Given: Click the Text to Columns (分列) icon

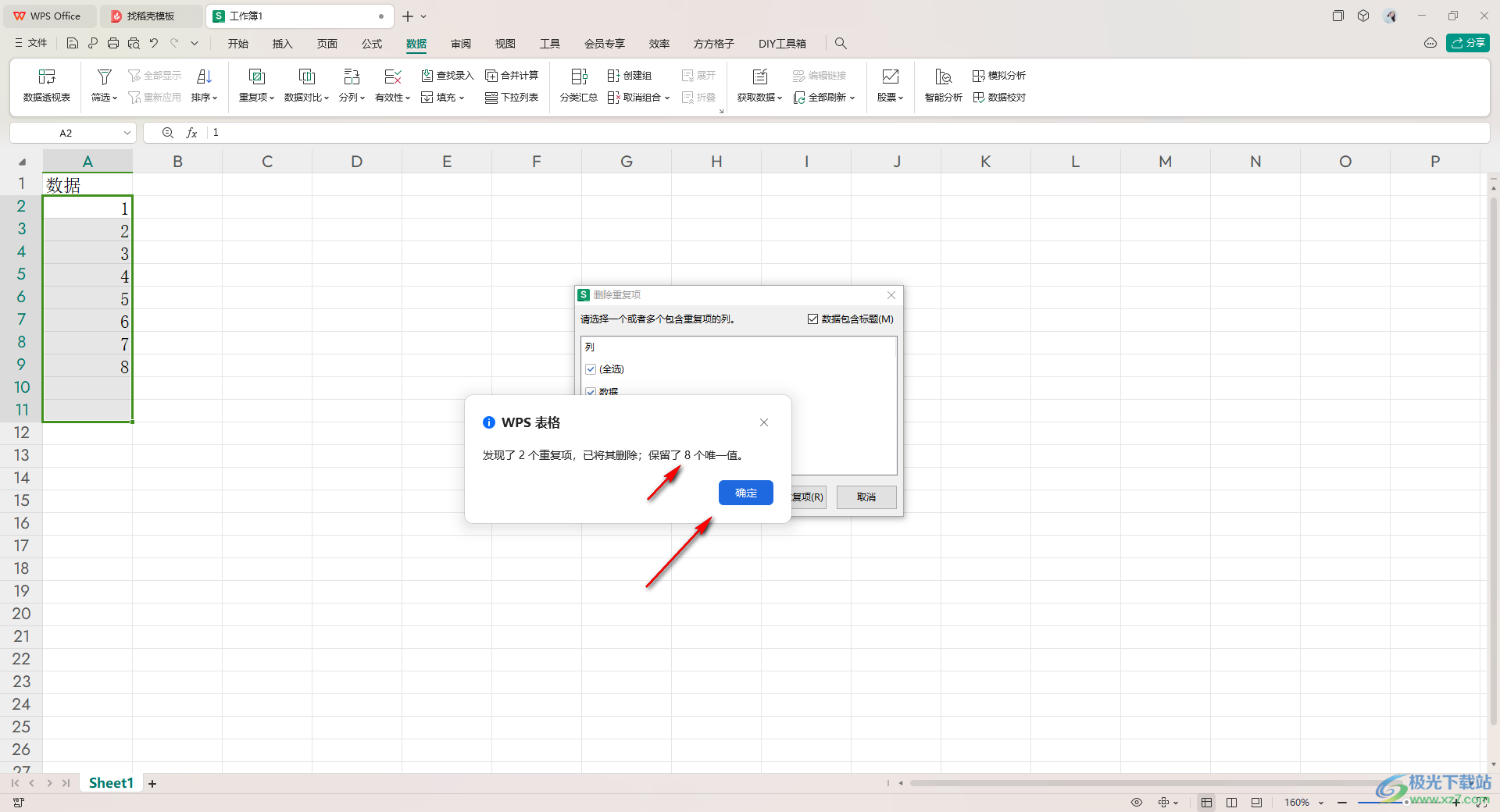Looking at the screenshot, I should tap(352, 77).
